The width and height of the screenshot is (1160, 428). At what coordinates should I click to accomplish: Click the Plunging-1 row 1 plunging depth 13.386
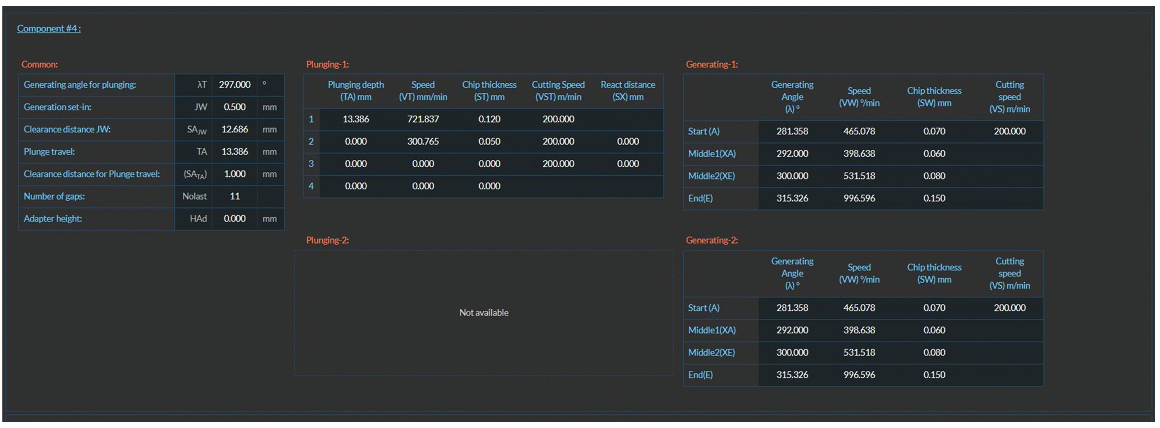coord(356,119)
